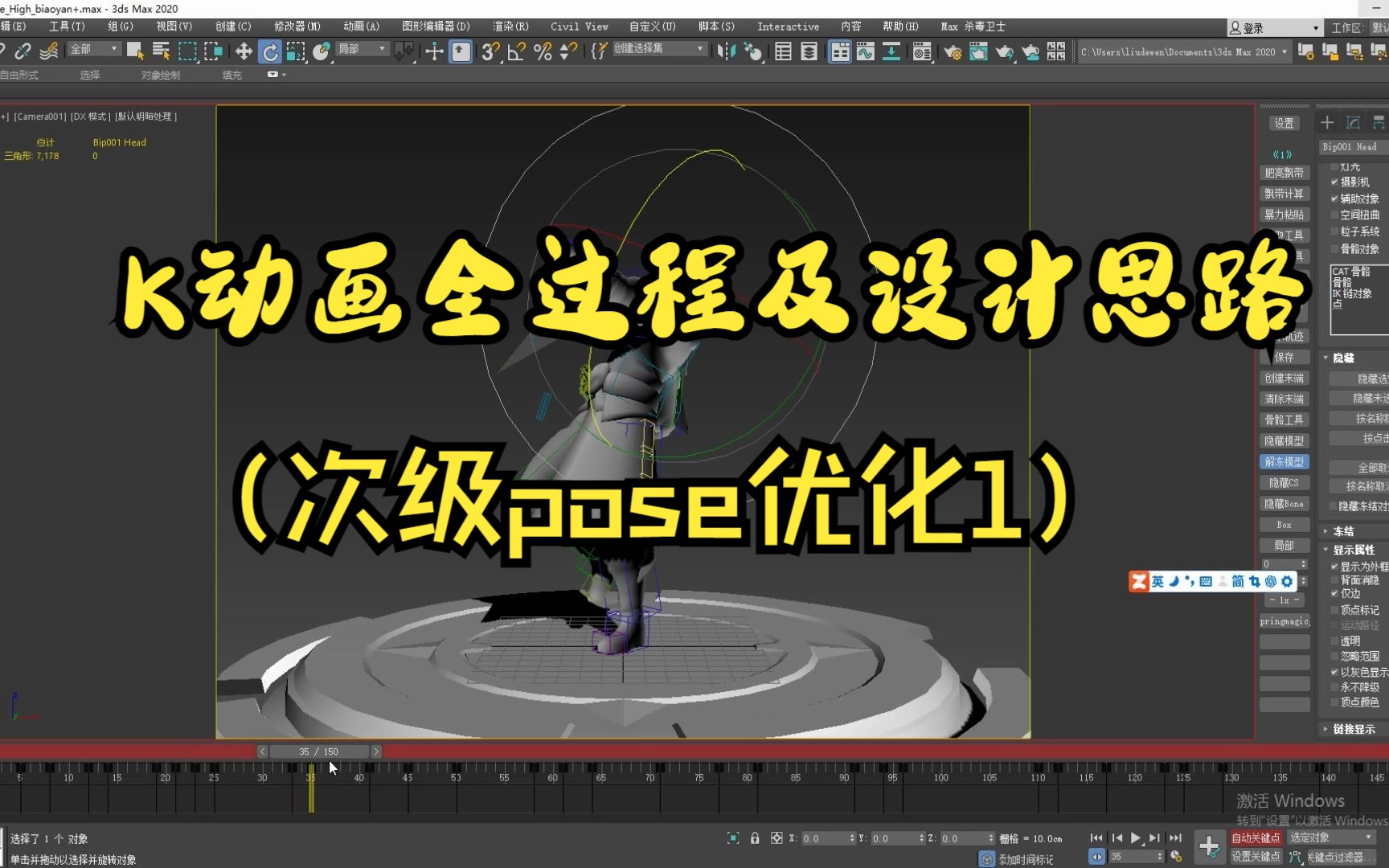
Task: Open the Curve Editor icon
Action: (x=866, y=51)
